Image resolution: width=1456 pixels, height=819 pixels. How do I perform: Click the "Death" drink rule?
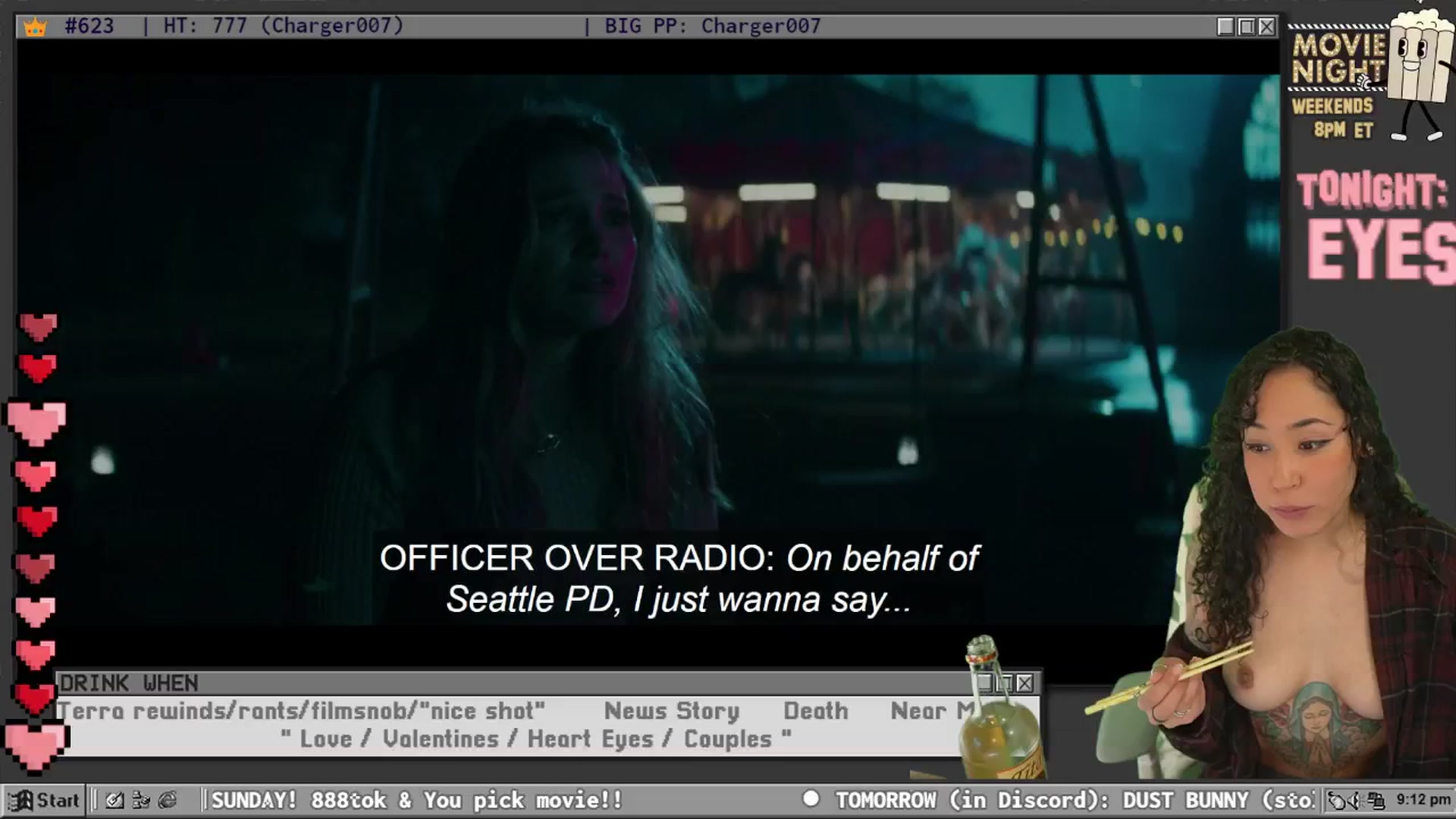[815, 711]
